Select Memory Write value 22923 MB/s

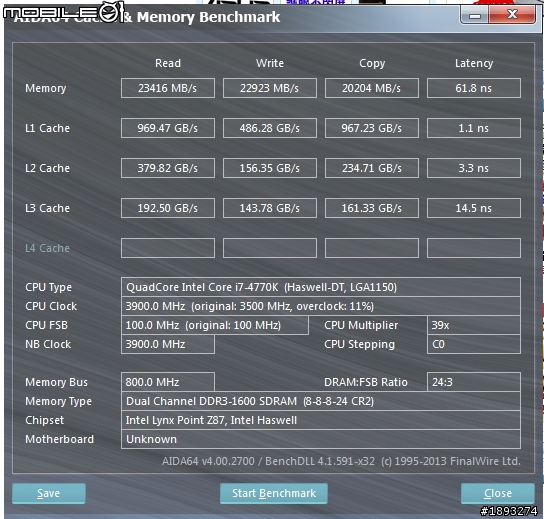(x=270, y=88)
